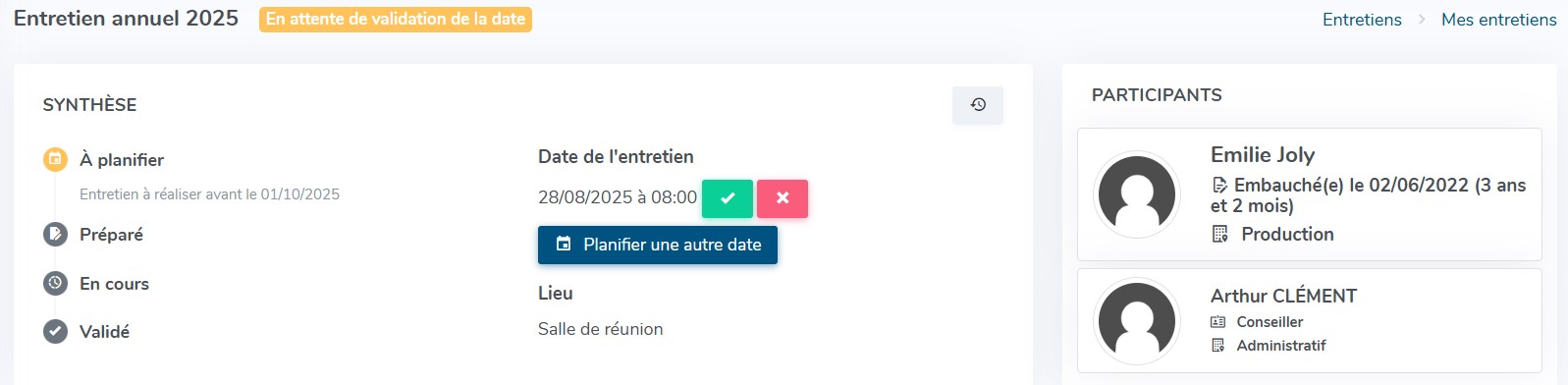
Task: Select the Préparé step icon
Action: [56, 234]
